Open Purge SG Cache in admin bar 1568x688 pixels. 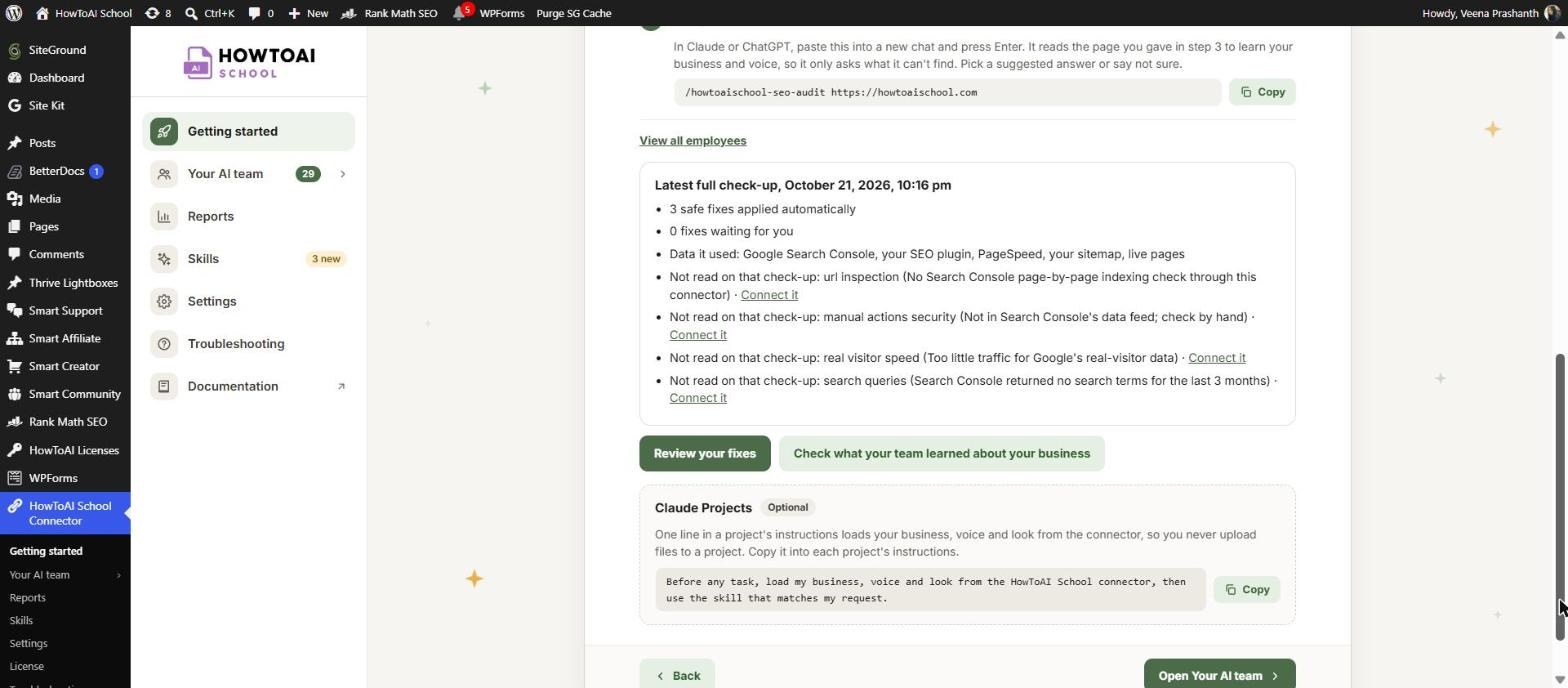click(x=574, y=13)
